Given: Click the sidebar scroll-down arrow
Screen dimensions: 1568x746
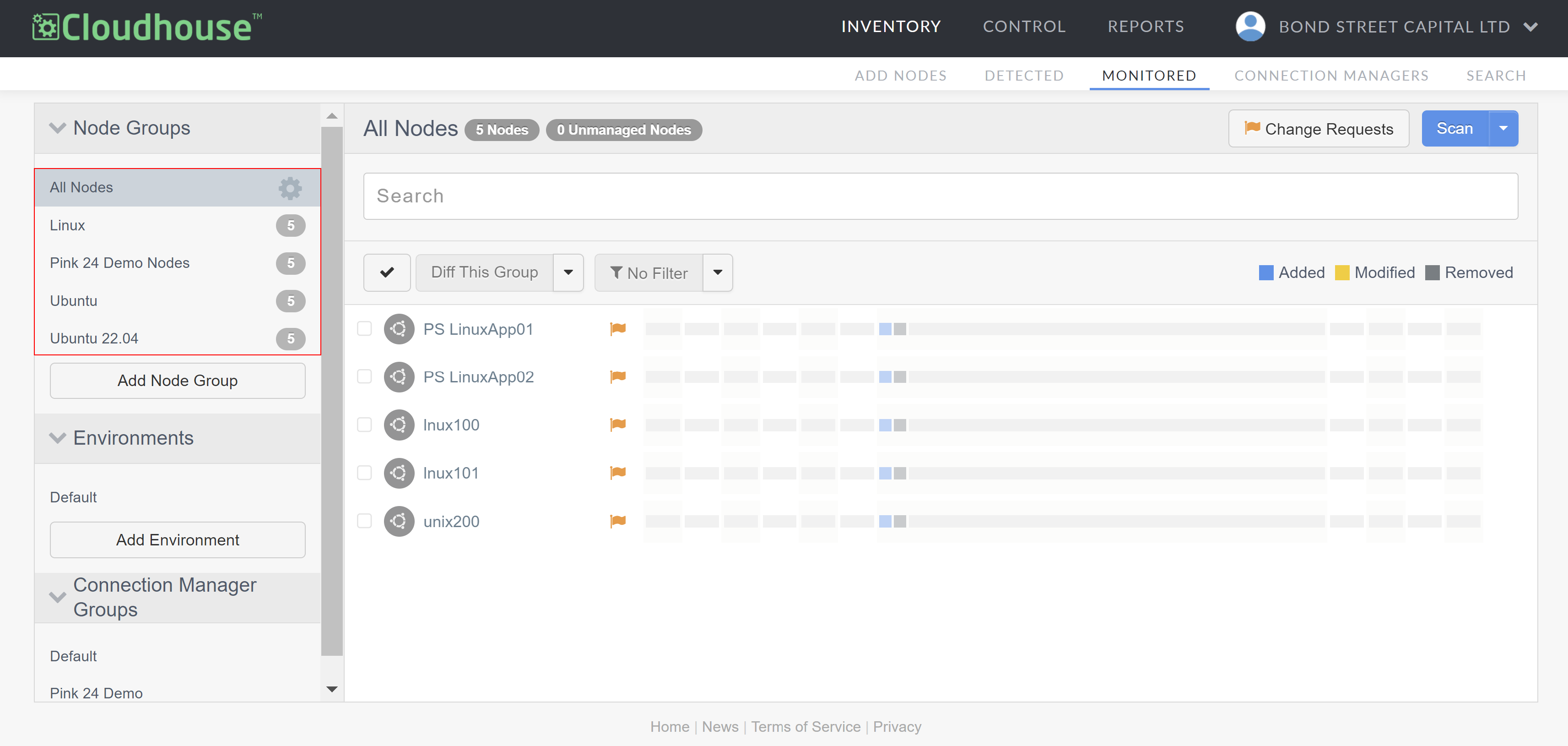Looking at the screenshot, I should (x=332, y=689).
